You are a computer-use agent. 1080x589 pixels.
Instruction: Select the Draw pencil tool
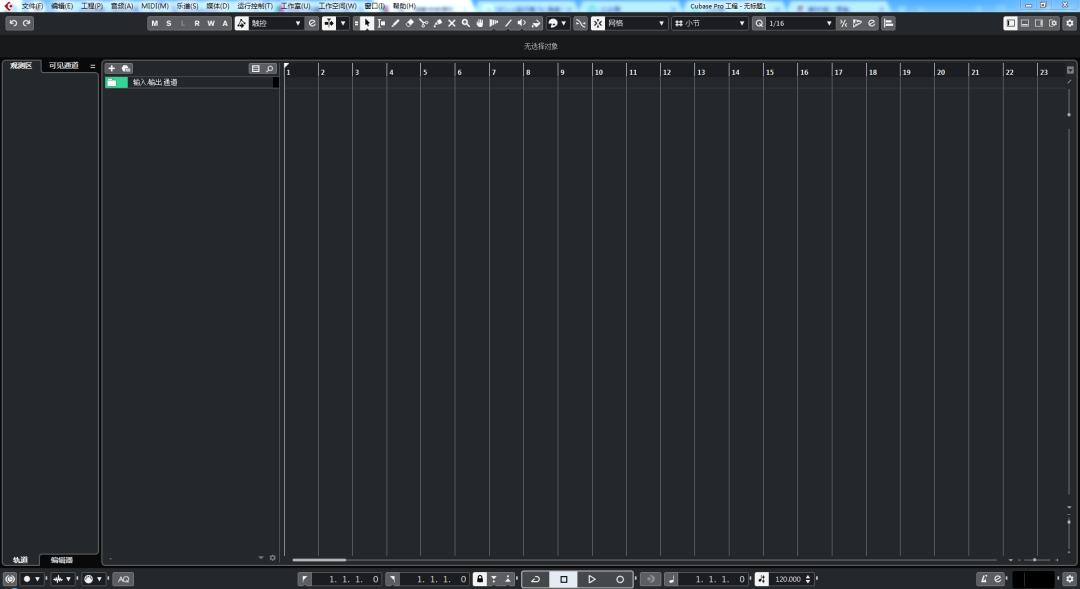(395, 23)
